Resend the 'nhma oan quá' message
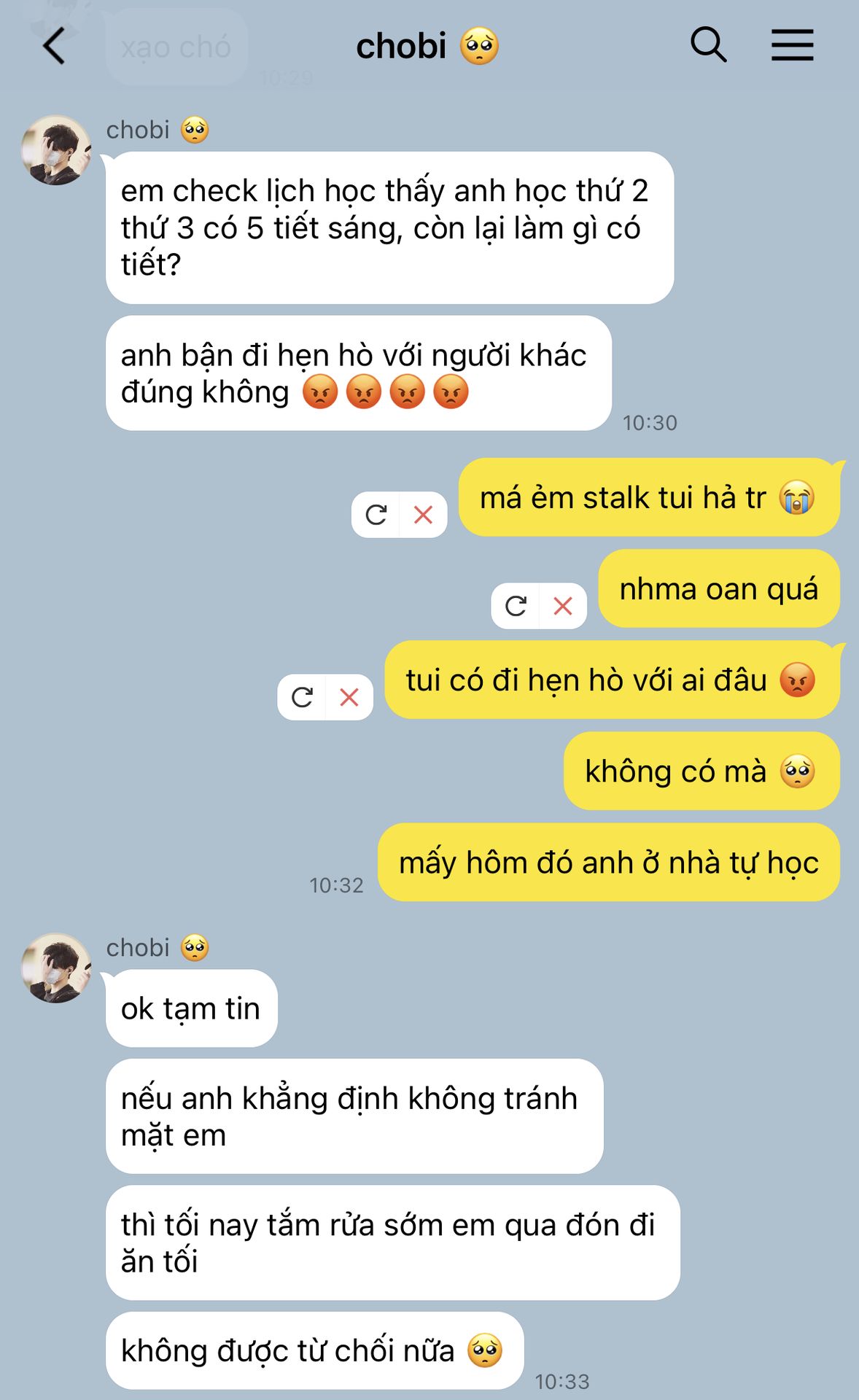 pos(516,606)
